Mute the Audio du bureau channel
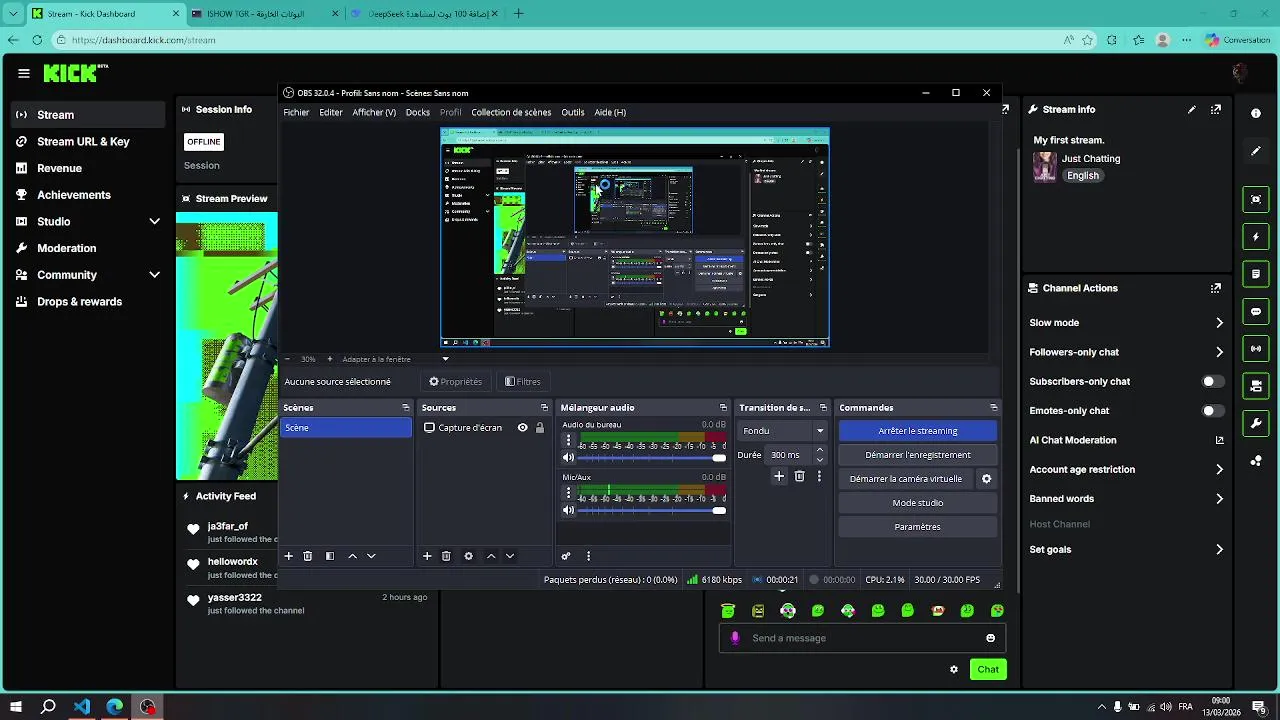Image resolution: width=1280 pixels, height=720 pixels. coord(569,458)
